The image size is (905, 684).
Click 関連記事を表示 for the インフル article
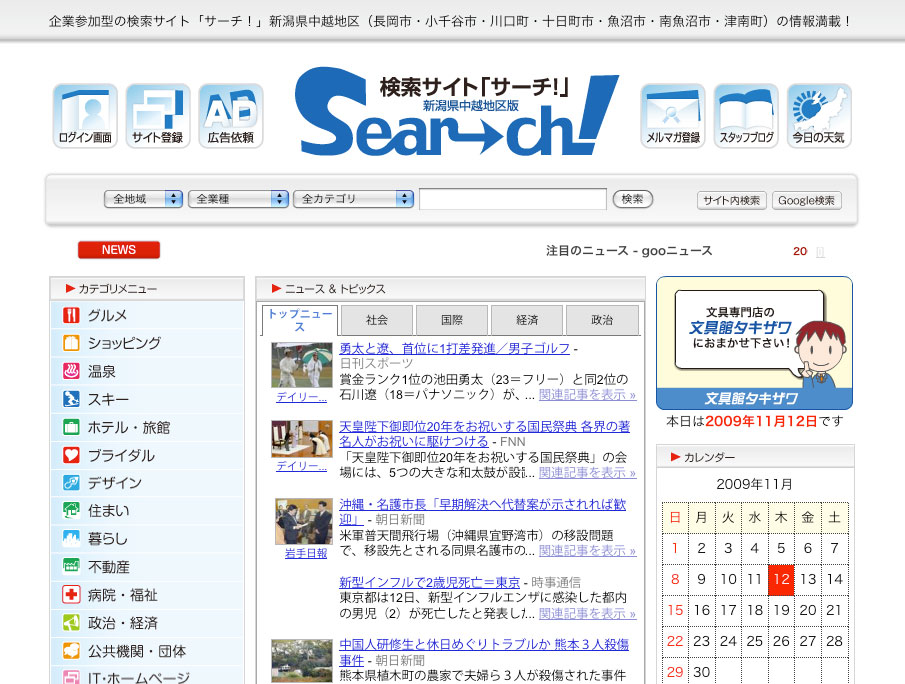click(587, 613)
